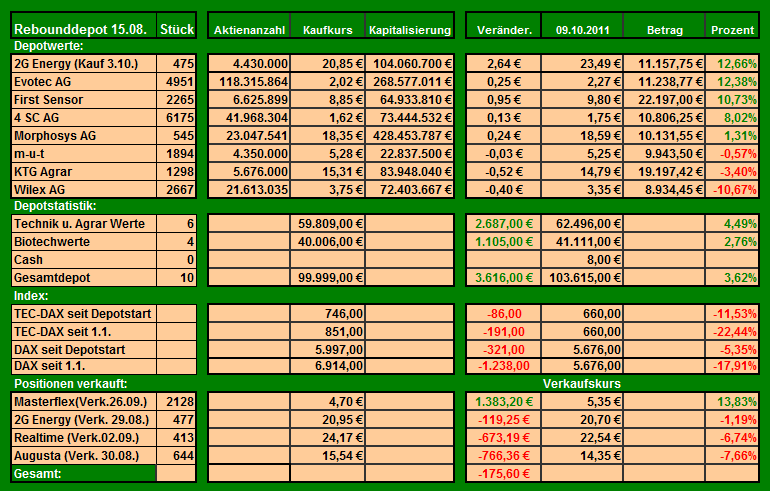Screen dimensions: 770x491
Task: Select the First Sensor cell
Action: [84, 100]
